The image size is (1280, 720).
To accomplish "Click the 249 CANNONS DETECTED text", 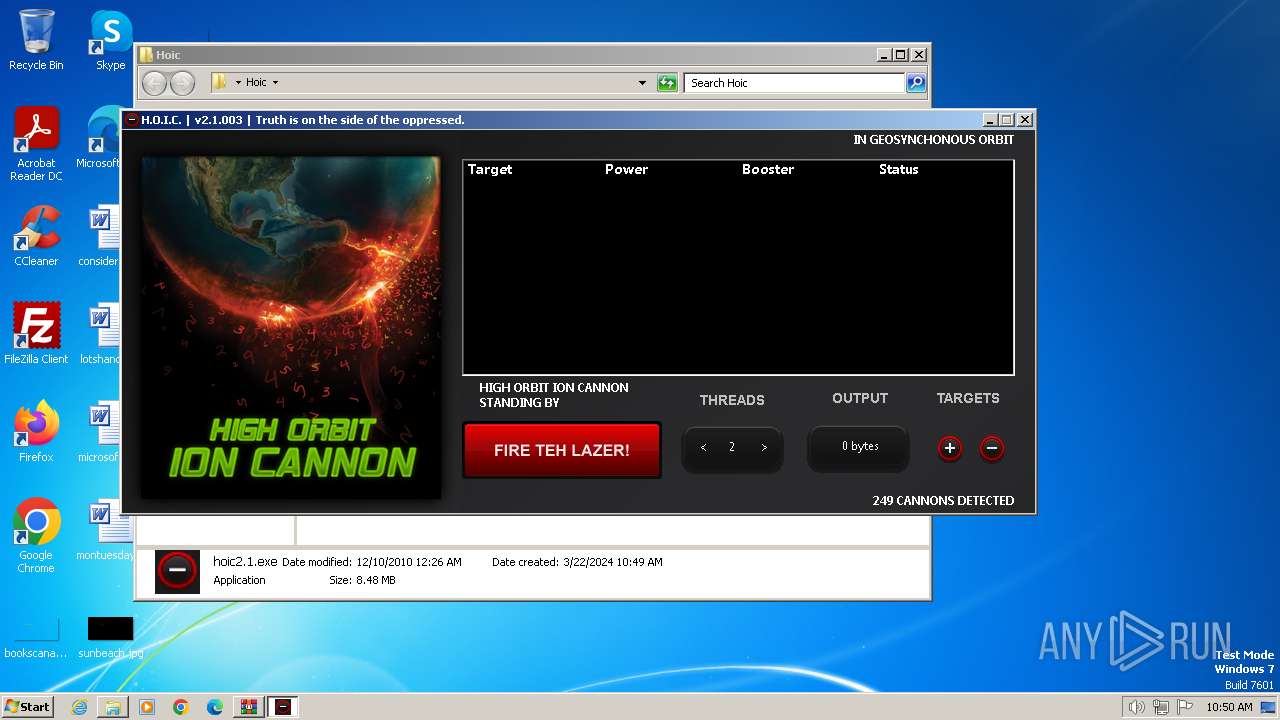I will (x=943, y=500).
